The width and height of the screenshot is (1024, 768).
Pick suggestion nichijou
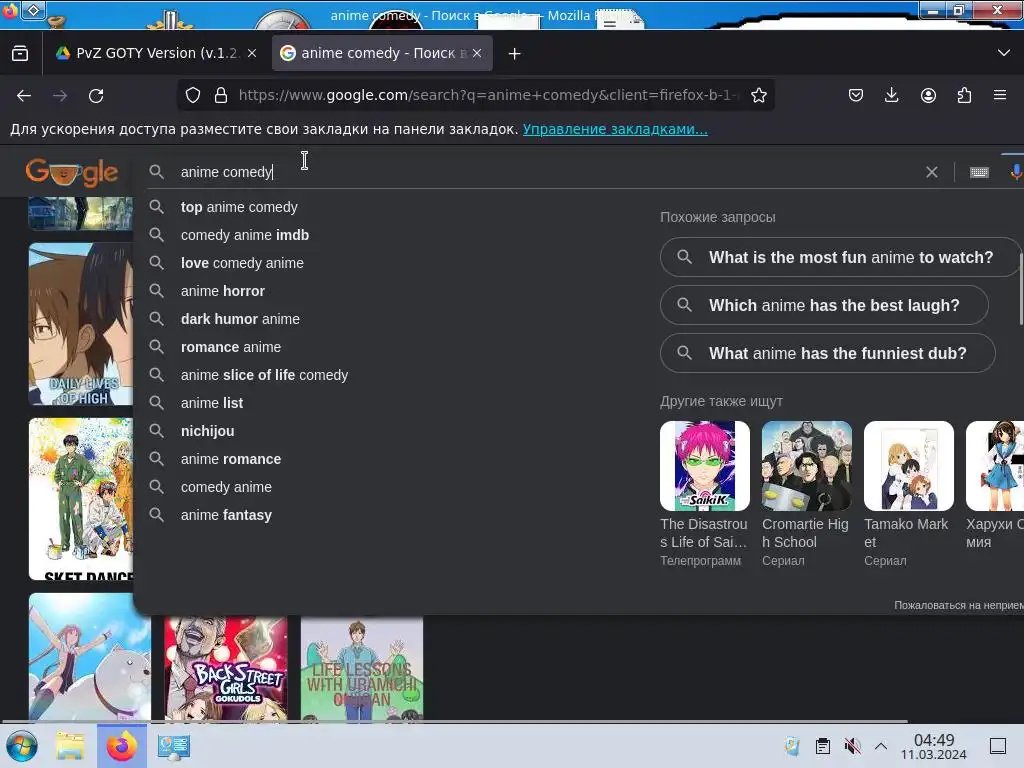(208, 432)
